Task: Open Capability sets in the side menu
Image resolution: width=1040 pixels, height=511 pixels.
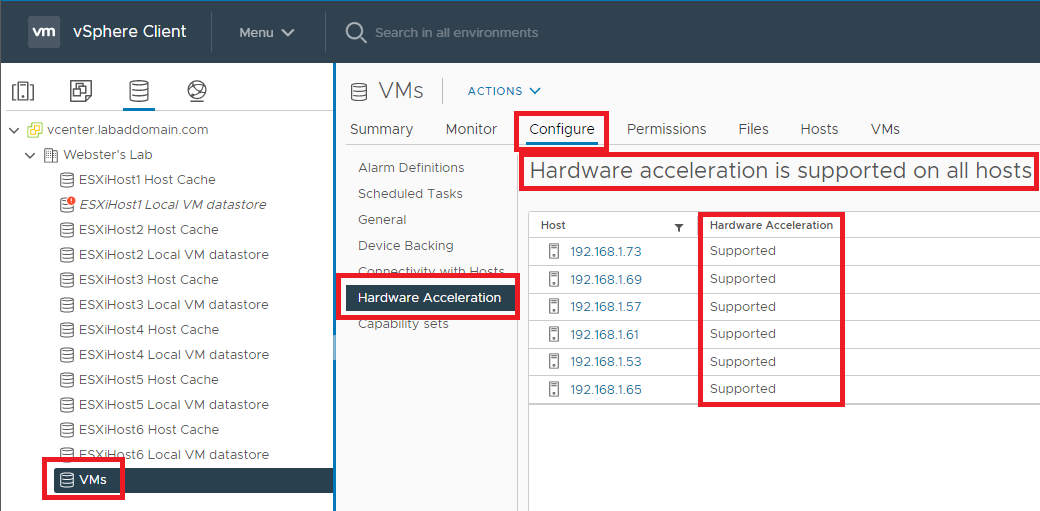Action: click(x=403, y=324)
